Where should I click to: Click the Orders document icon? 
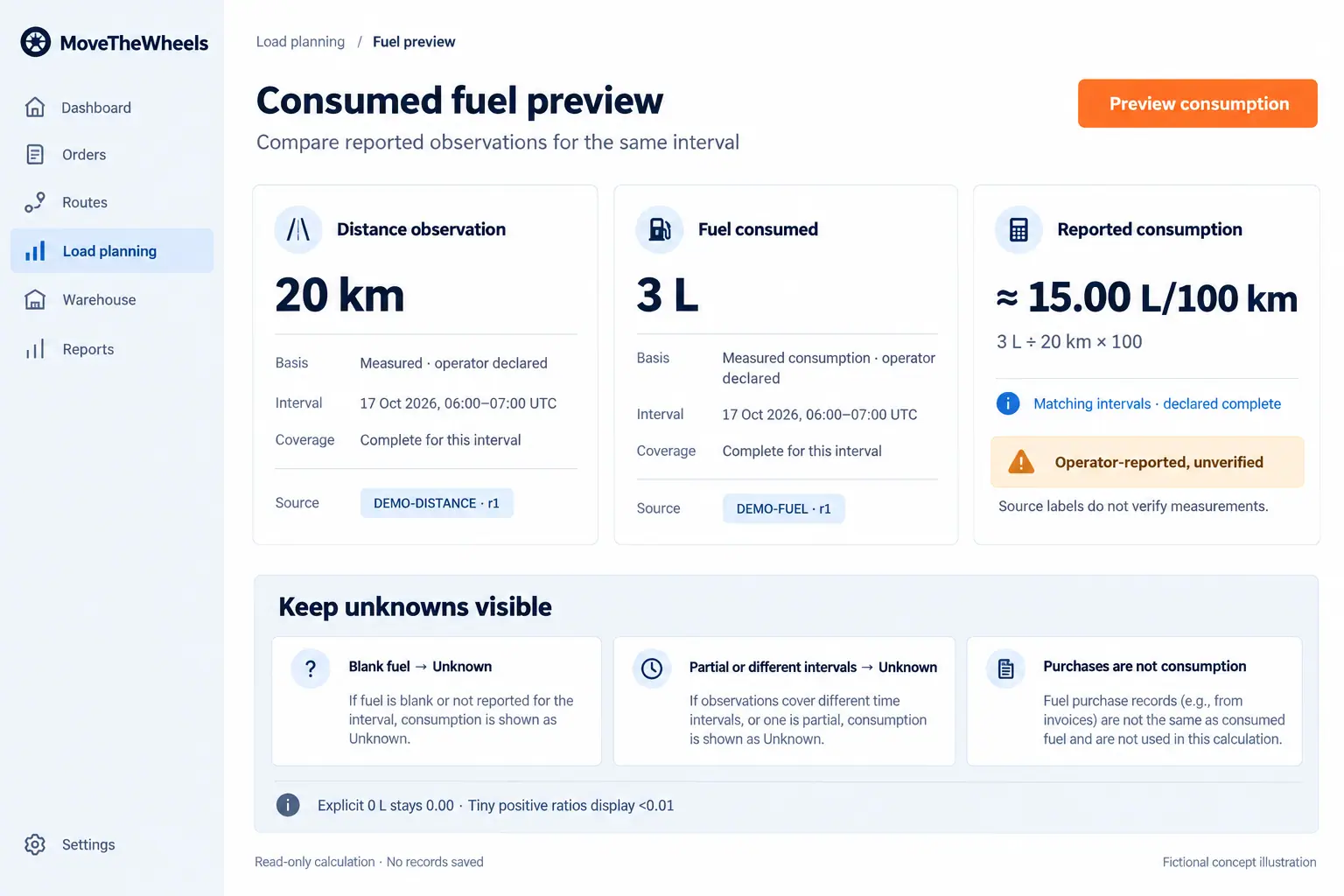(x=35, y=155)
